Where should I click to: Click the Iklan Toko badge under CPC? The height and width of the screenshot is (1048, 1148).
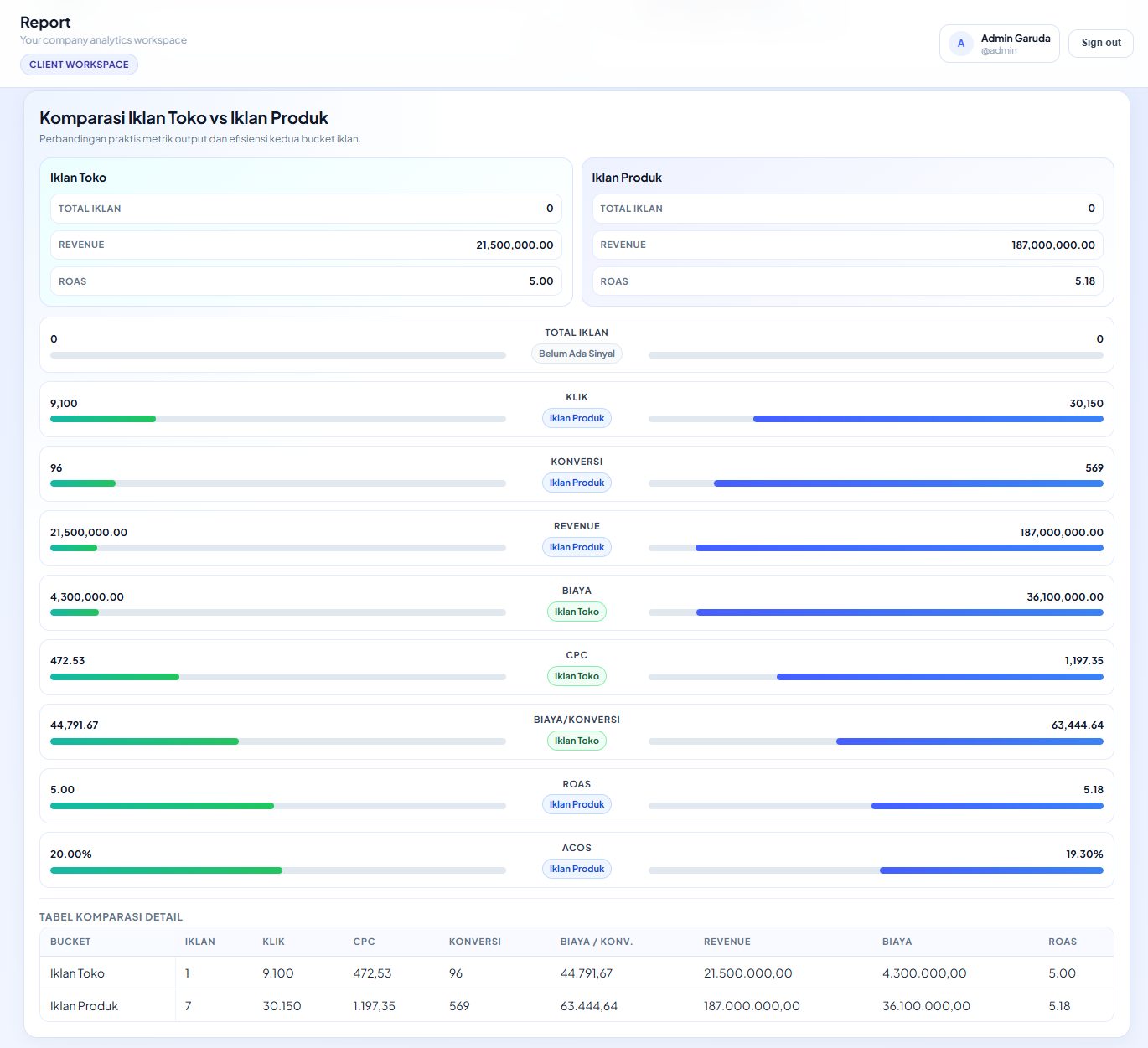click(x=577, y=676)
